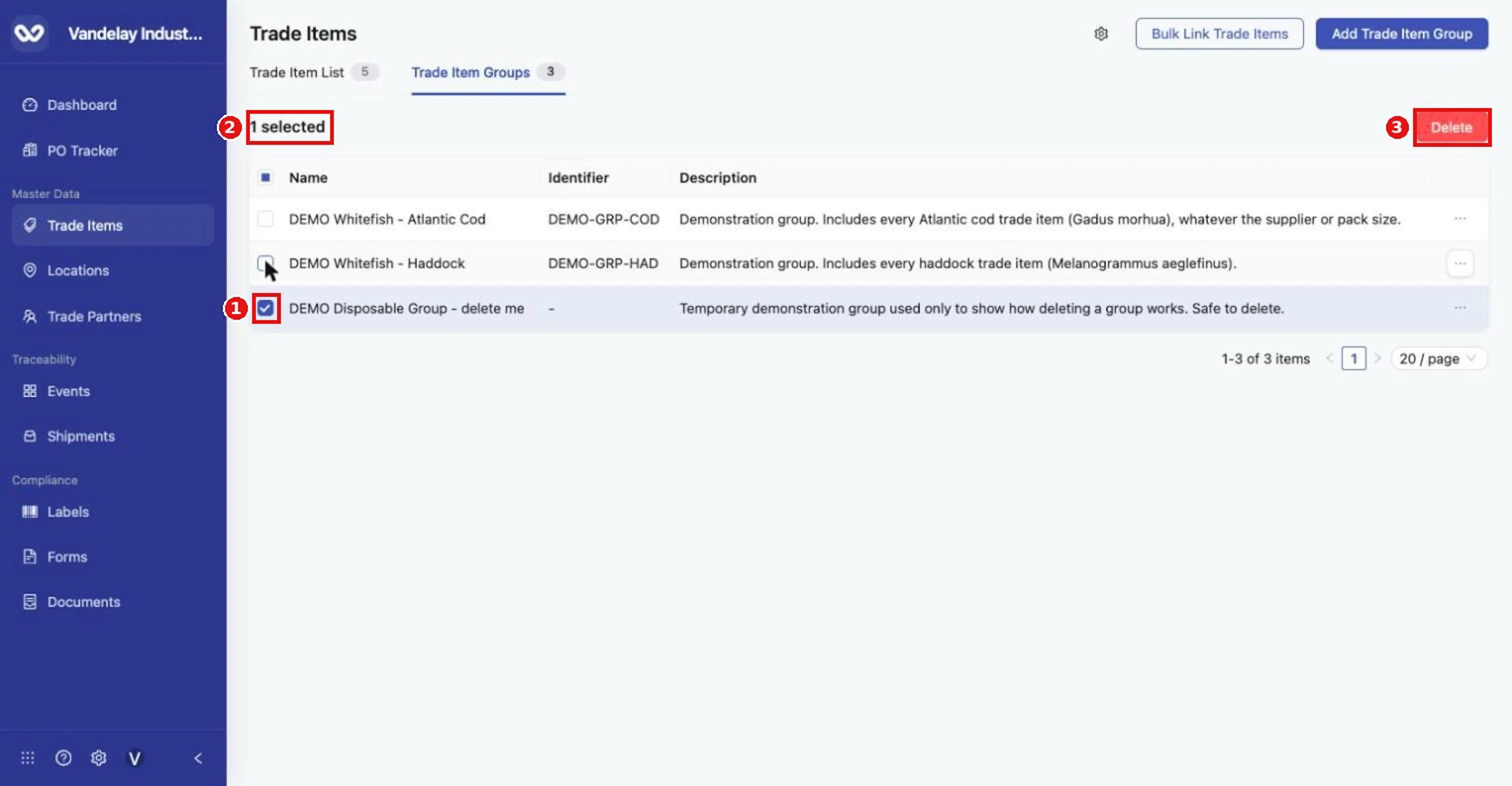Open Events in sidebar

pos(112,391)
